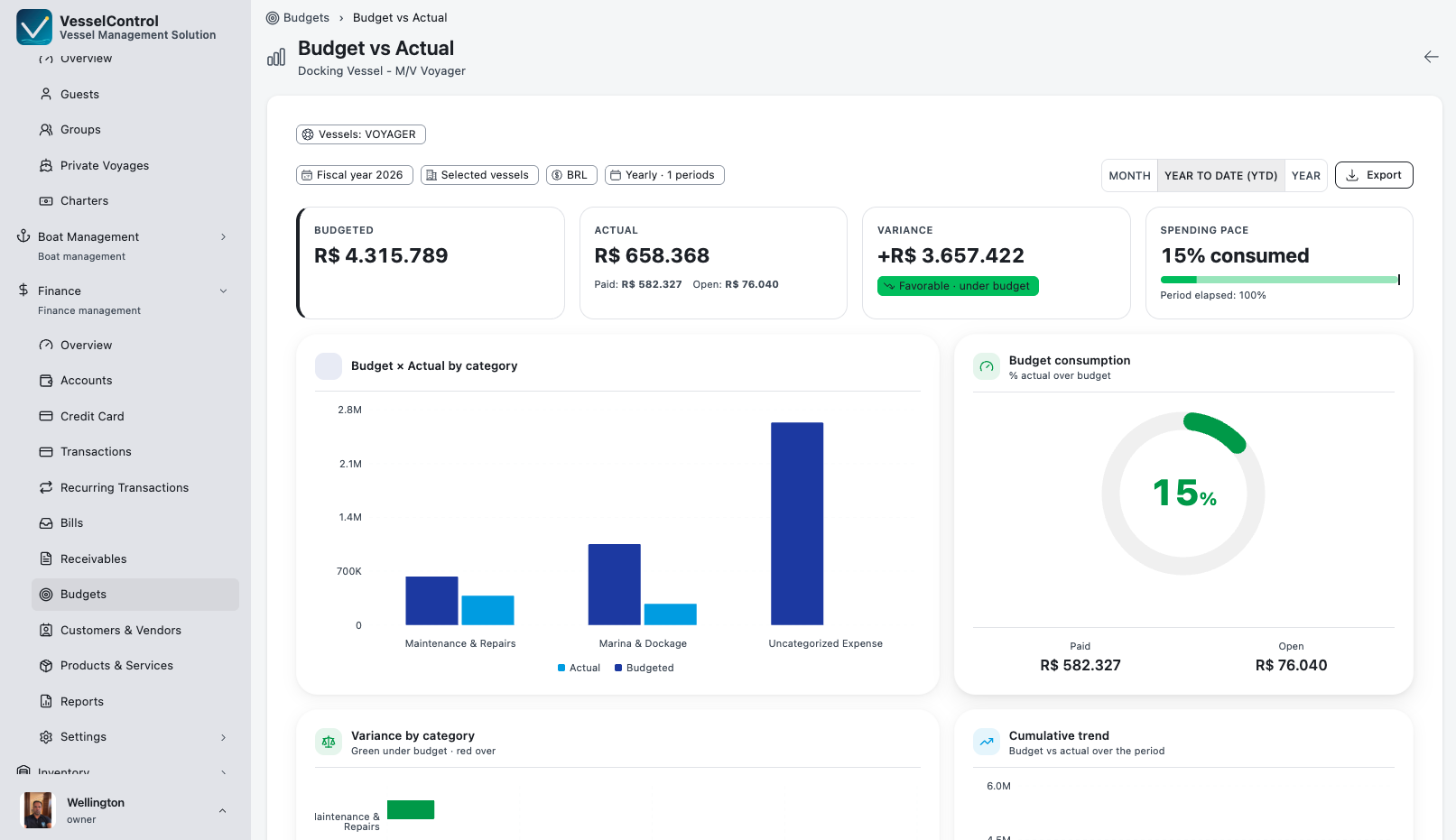This screenshot has height=840, width=1456.
Task: Click the Receivables document icon
Action: [46, 558]
